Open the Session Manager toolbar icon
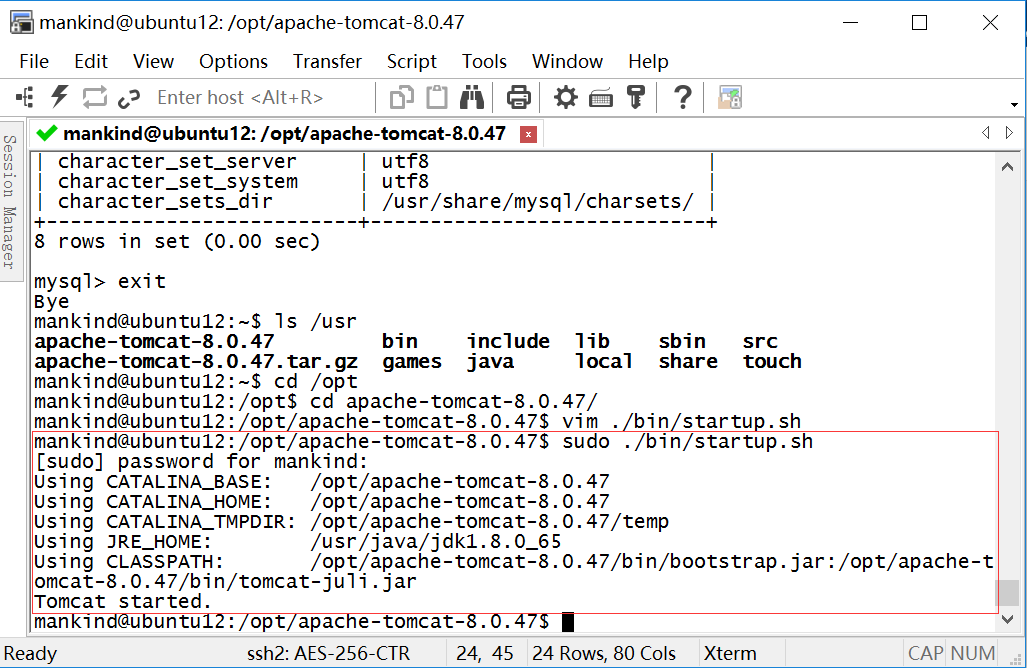 25,98
